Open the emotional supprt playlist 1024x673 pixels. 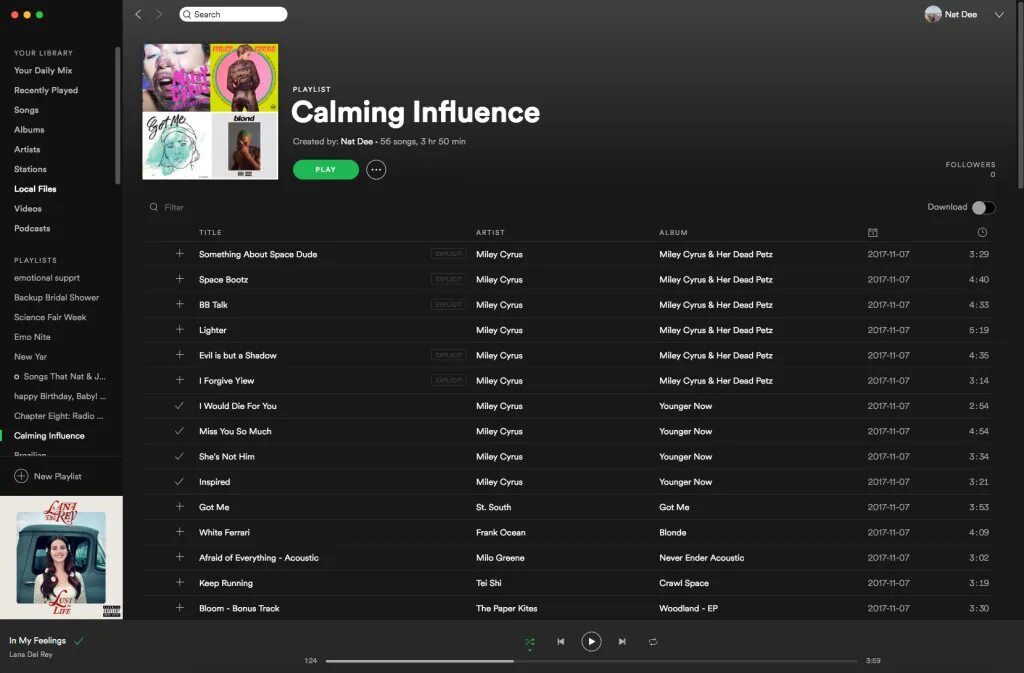pyautogui.click(x=47, y=277)
